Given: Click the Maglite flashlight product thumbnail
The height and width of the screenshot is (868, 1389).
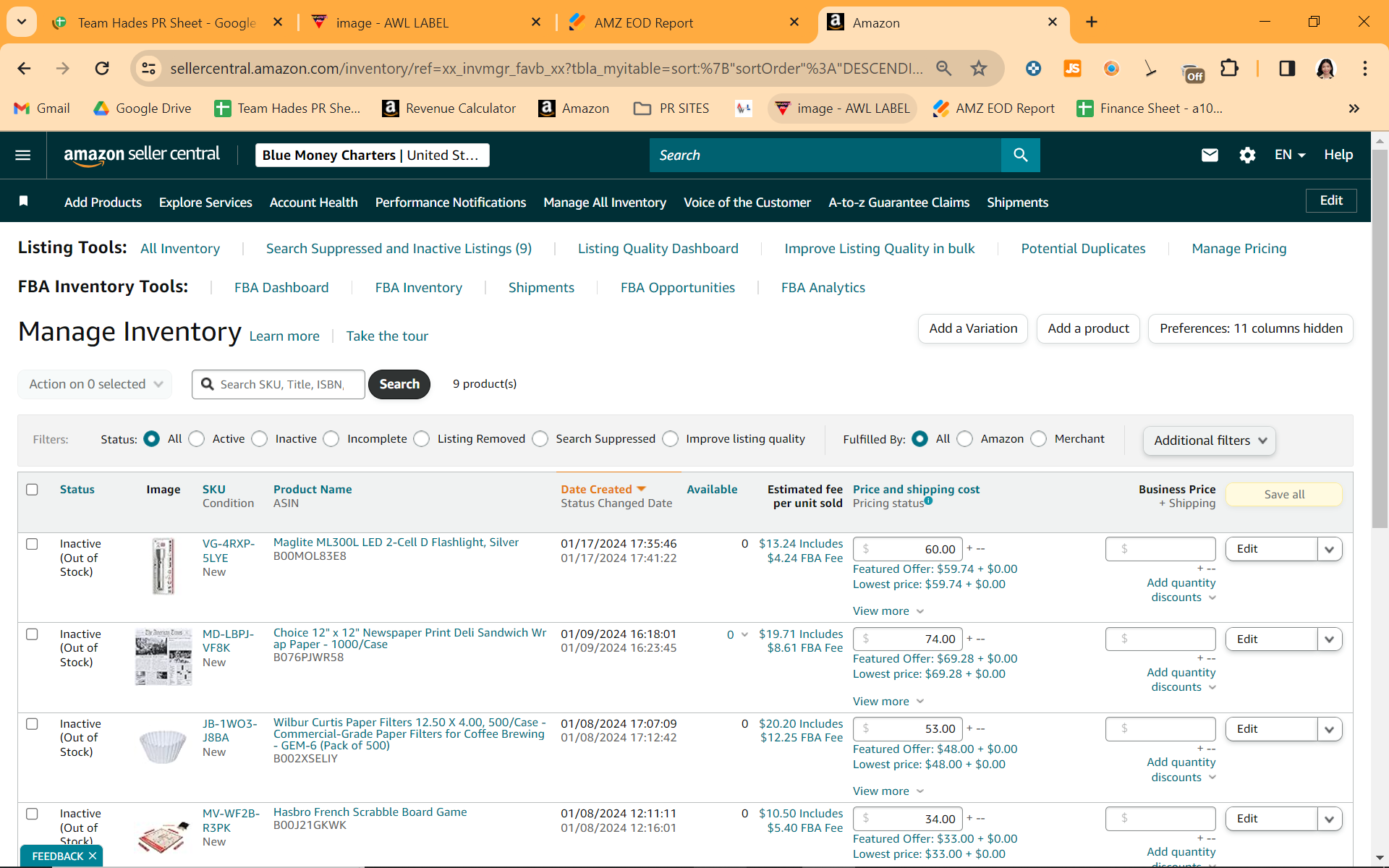Looking at the screenshot, I should tap(163, 566).
